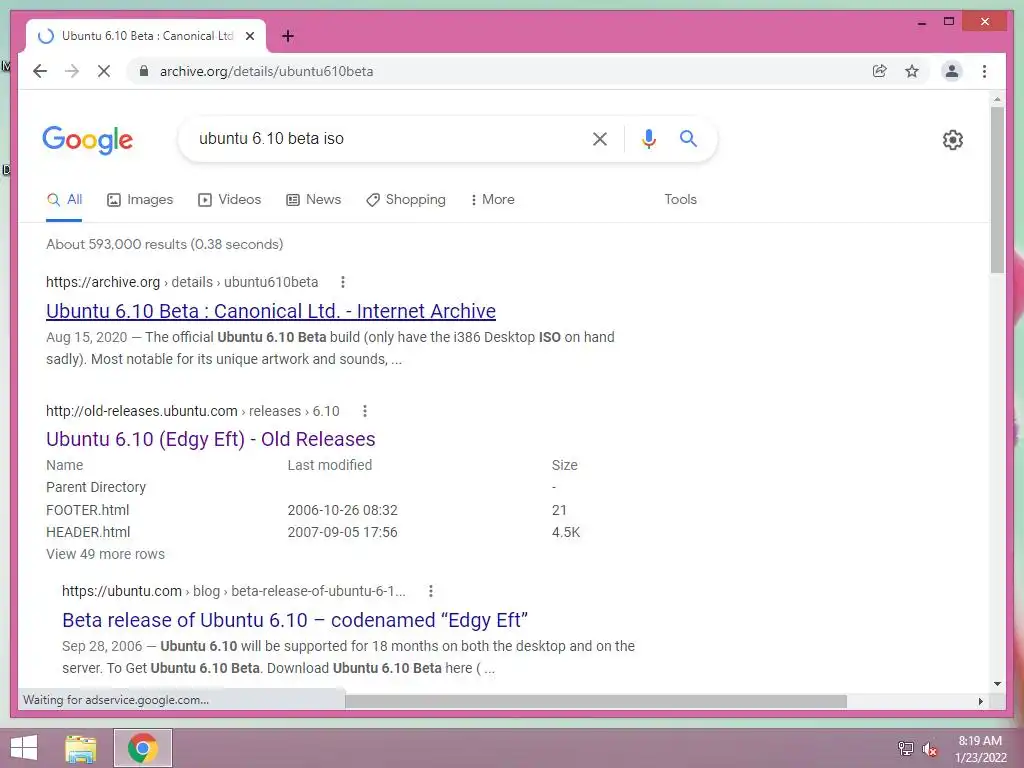Switch to the Videos results tab

tap(229, 200)
